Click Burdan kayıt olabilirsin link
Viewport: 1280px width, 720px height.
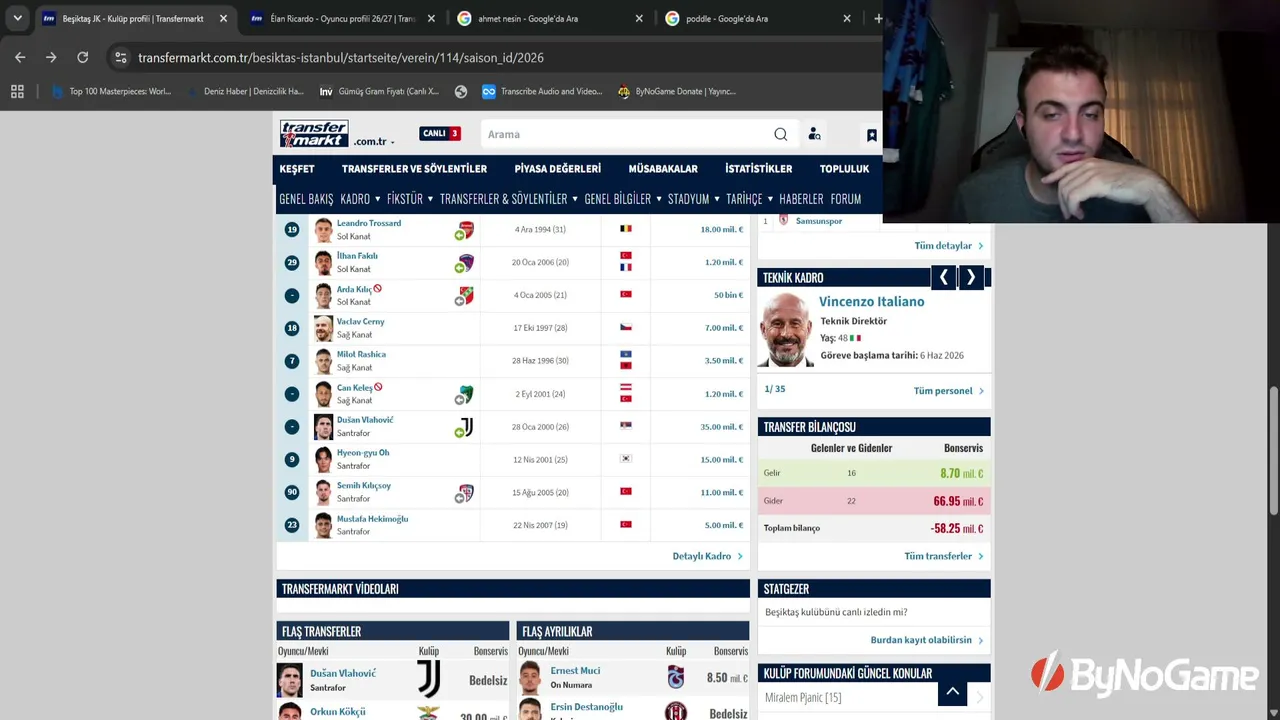[x=927, y=640]
